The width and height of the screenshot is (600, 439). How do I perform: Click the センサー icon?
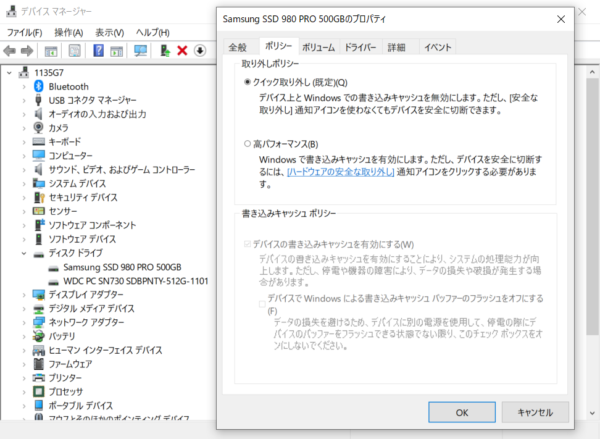[39, 211]
